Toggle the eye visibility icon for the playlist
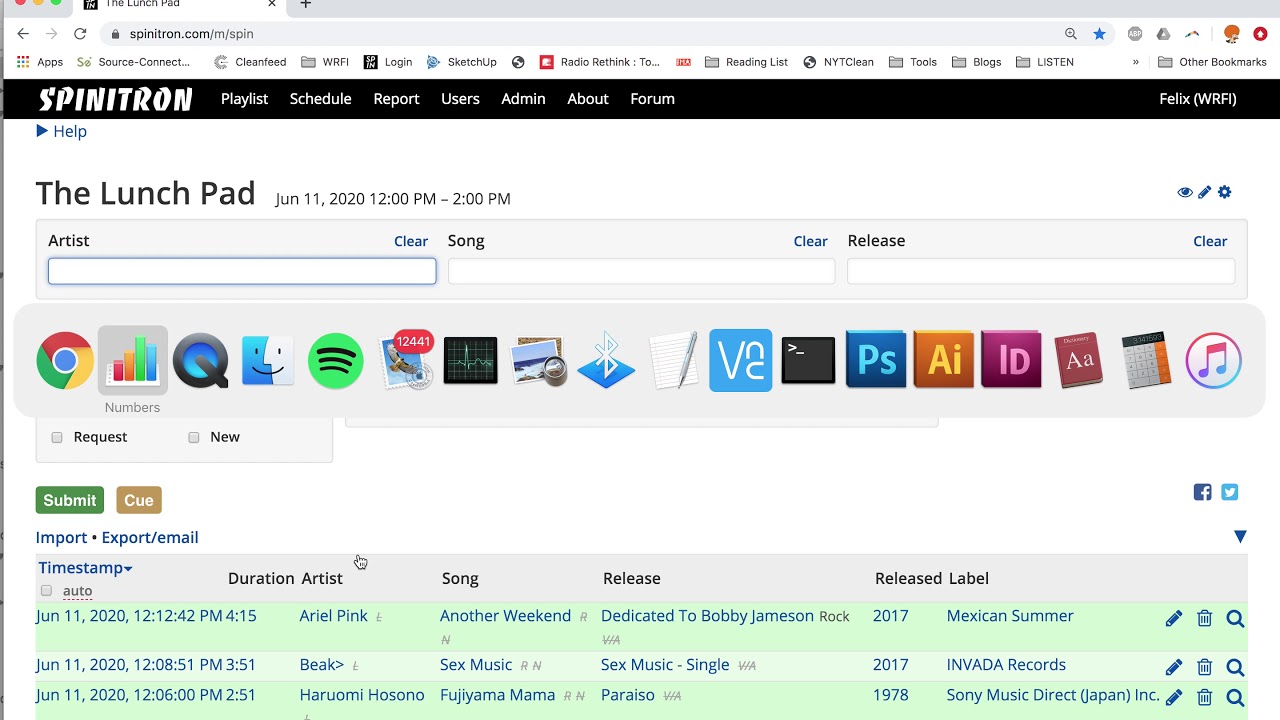The width and height of the screenshot is (1280, 720). point(1185,192)
